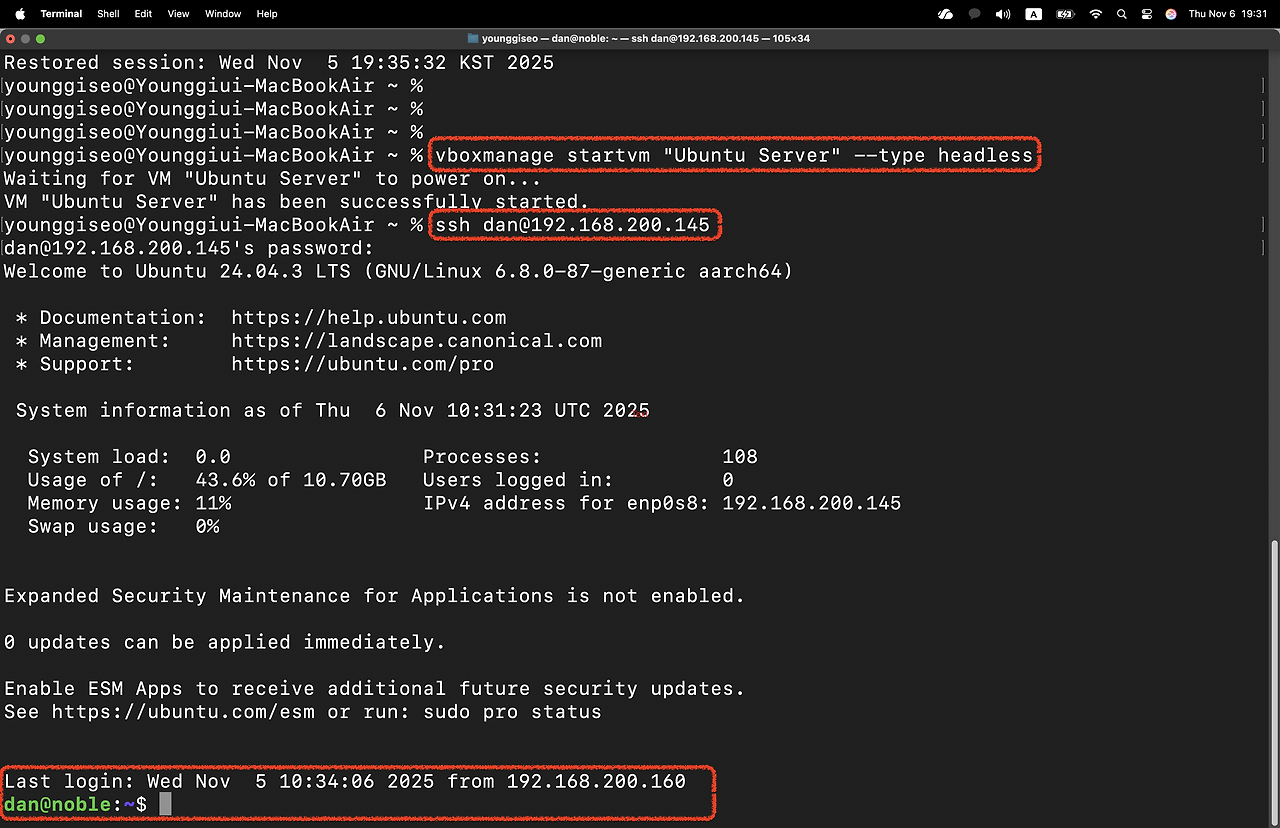Open the Apple menu
Image resolution: width=1280 pixels, height=828 pixels.
(x=20, y=14)
